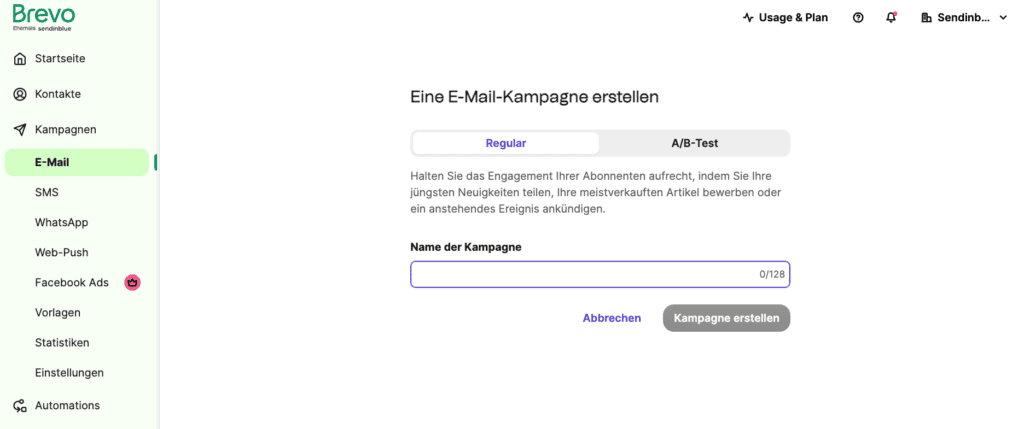Open Startseite via the house icon
Viewport: 1024px width, 429px height.
point(20,59)
